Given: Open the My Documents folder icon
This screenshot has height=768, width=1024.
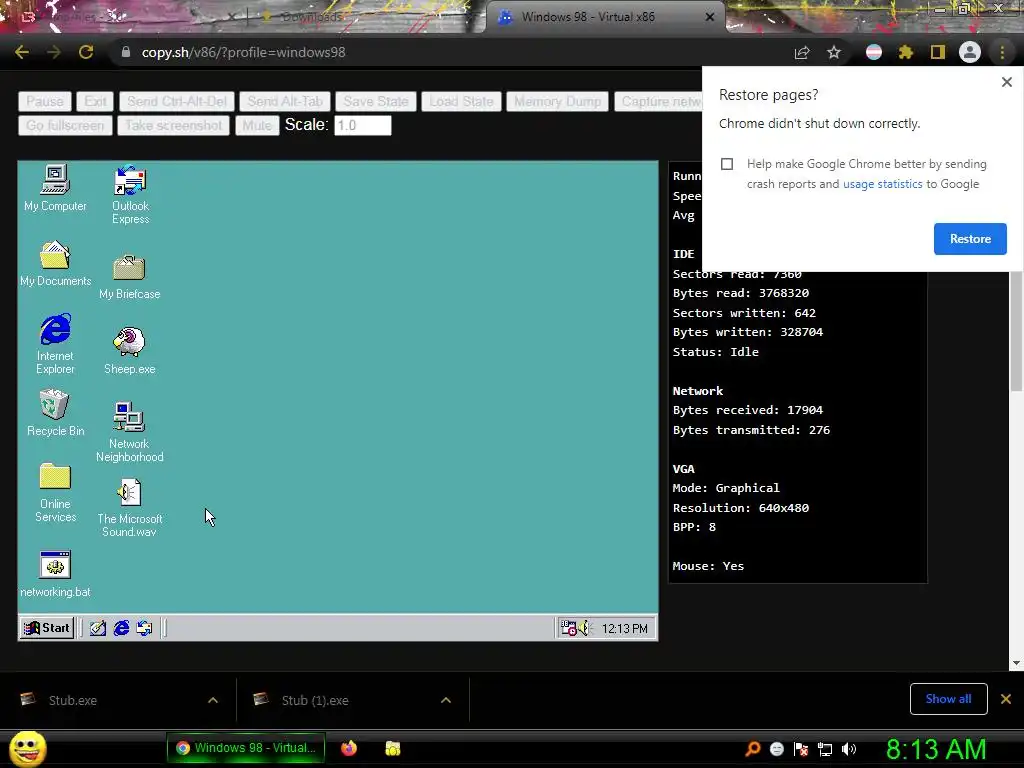Looking at the screenshot, I should pos(55,264).
